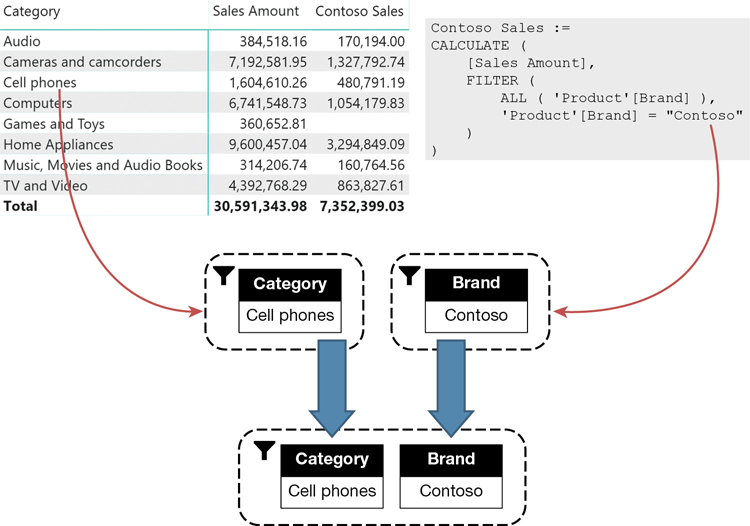Select the value 480,791.19
750x526 pixels.
371,83
